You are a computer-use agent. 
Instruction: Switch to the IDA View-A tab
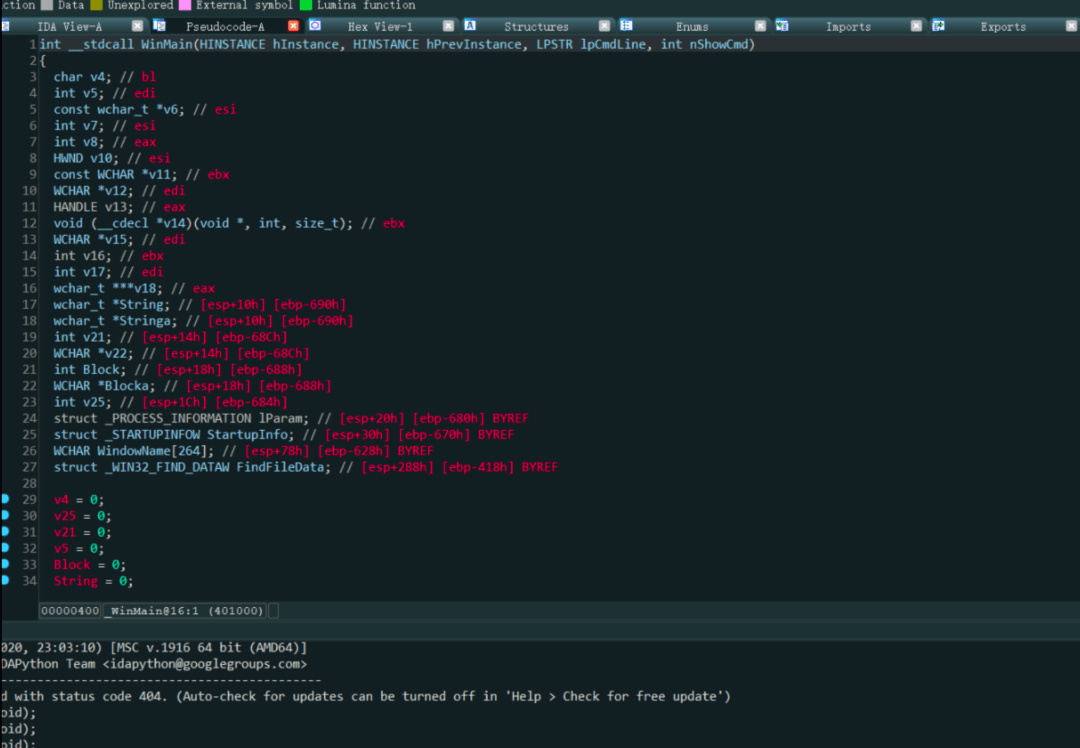pos(69,26)
